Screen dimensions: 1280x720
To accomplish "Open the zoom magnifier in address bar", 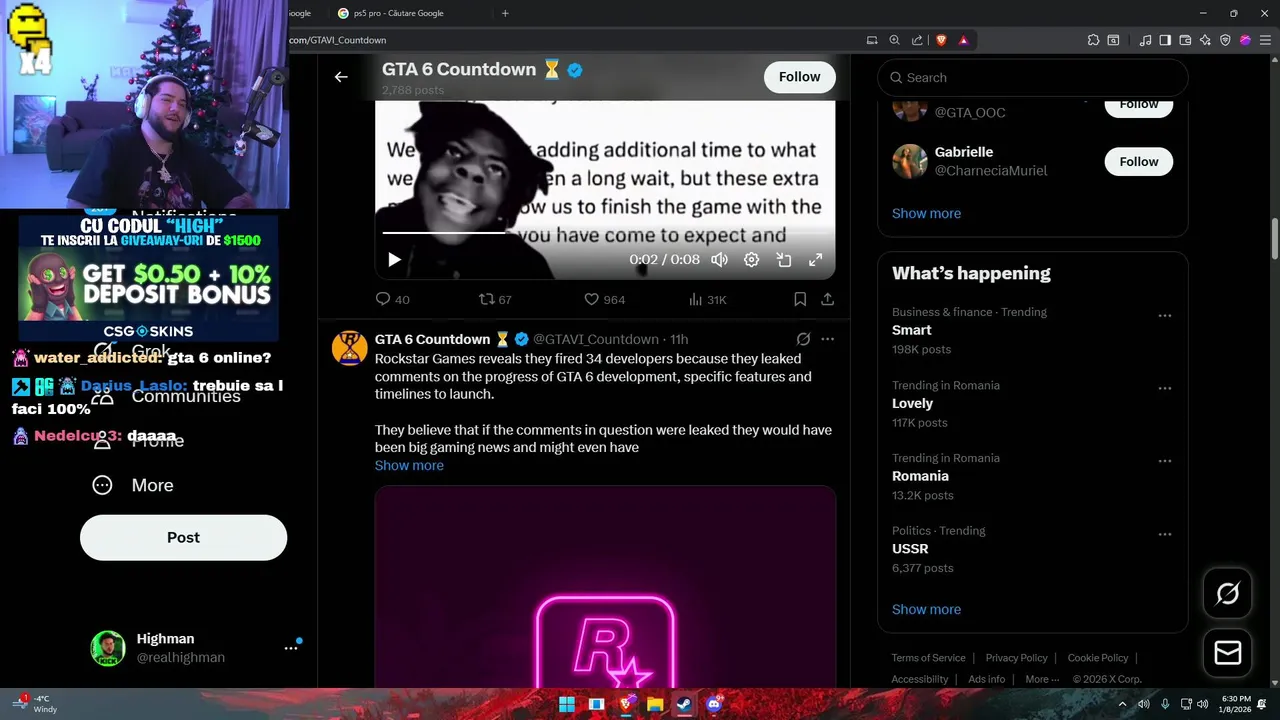I will coord(895,40).
